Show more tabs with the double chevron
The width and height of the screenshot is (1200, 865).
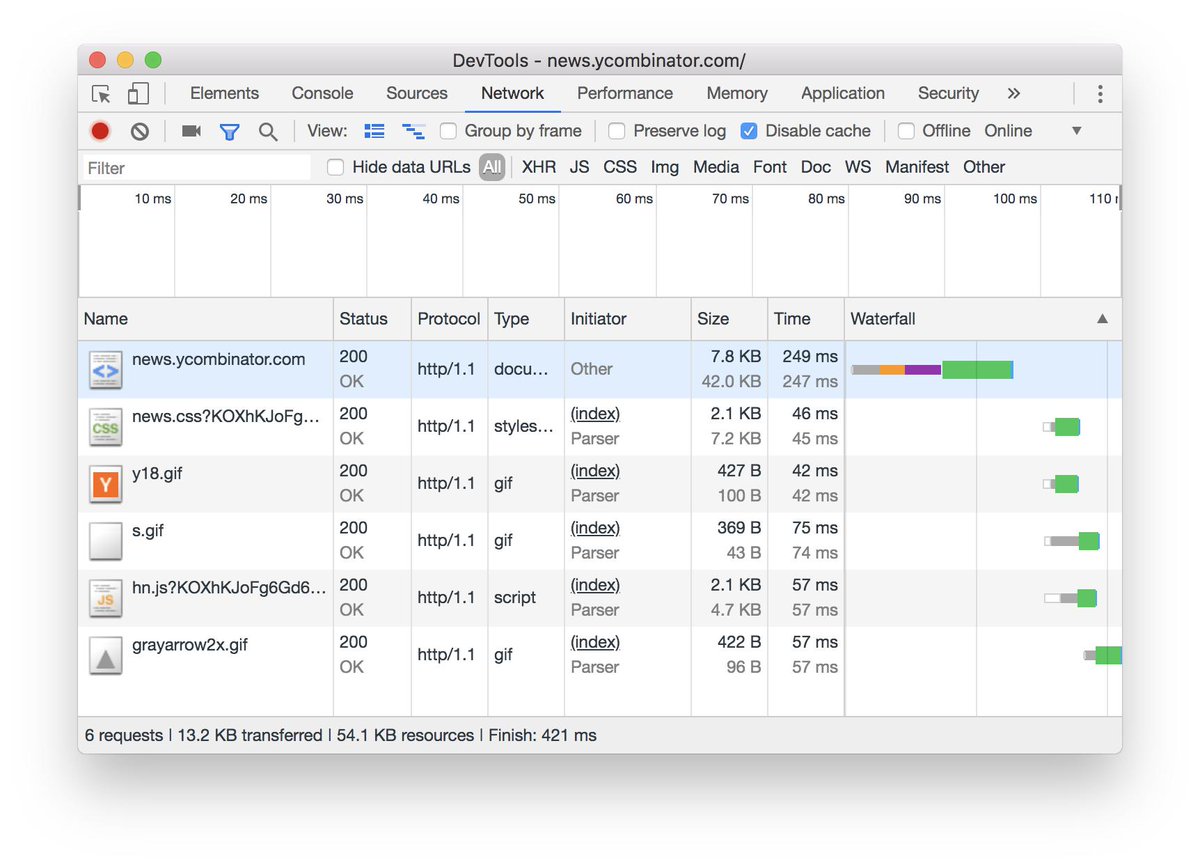point(1014,93)
